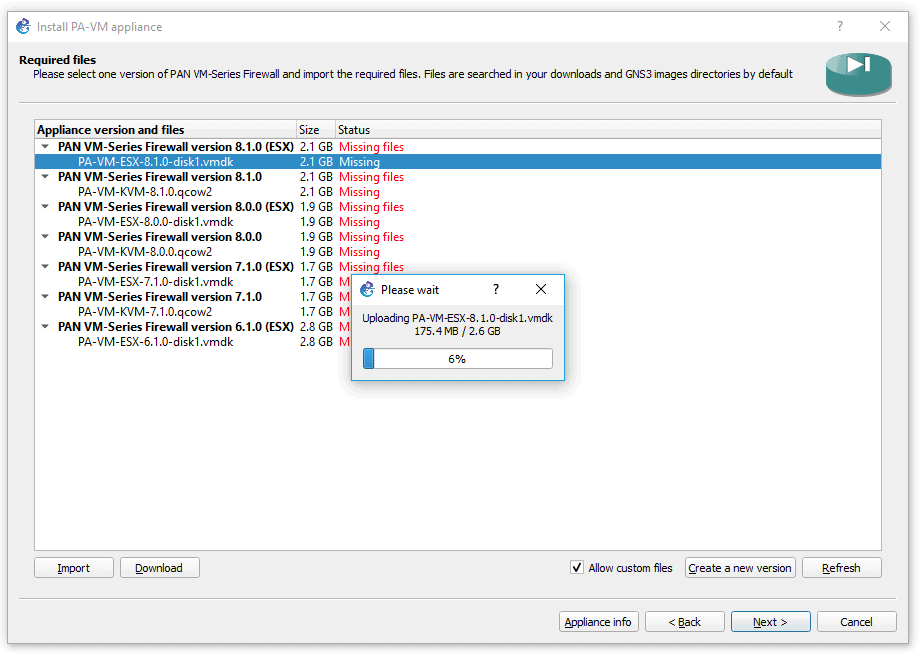Select PA-VM-ESX-8.1.0-disk1.vmdk file row
The image size is (921, 659).
point(458,162)
